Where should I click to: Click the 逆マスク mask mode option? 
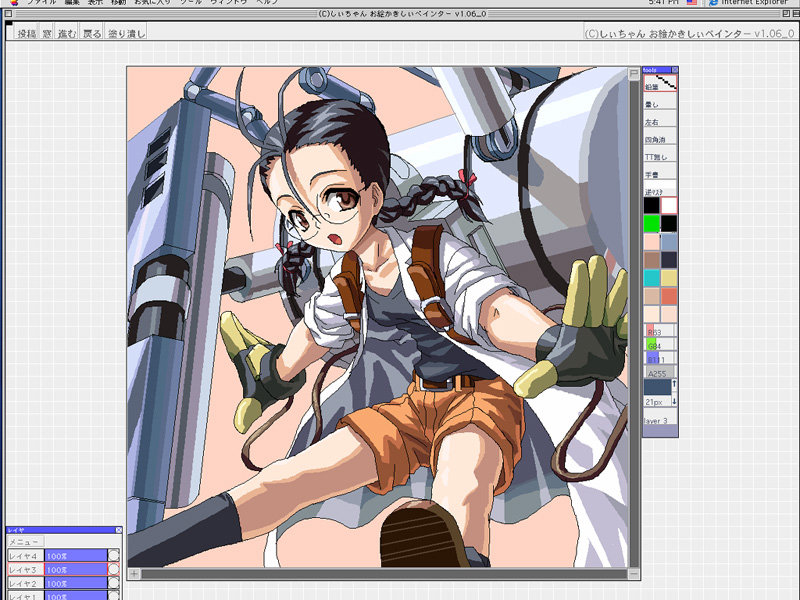pyautogui.click(x=660, y=188)
